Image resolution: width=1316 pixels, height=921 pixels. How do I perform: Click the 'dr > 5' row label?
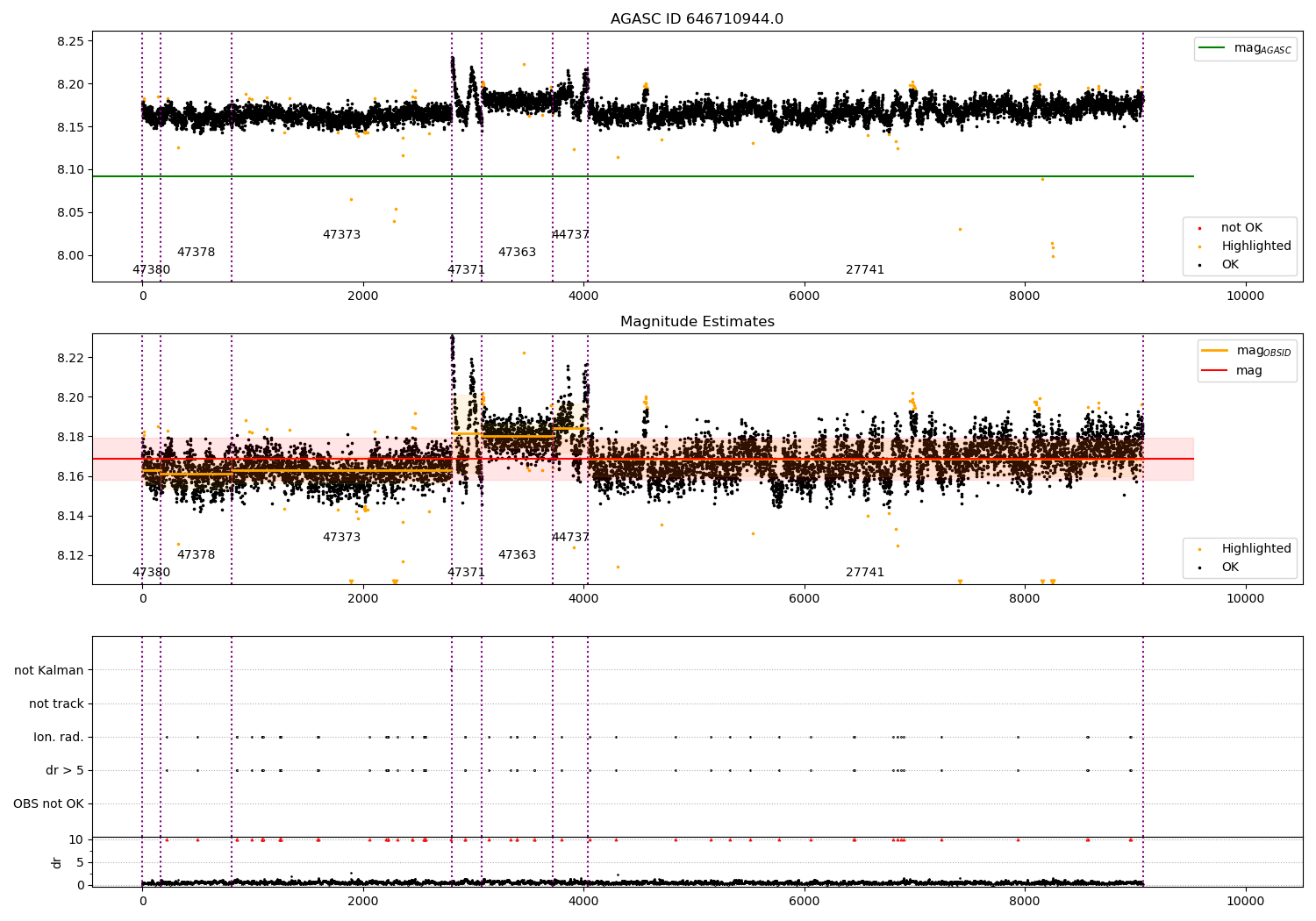point(65,770)
